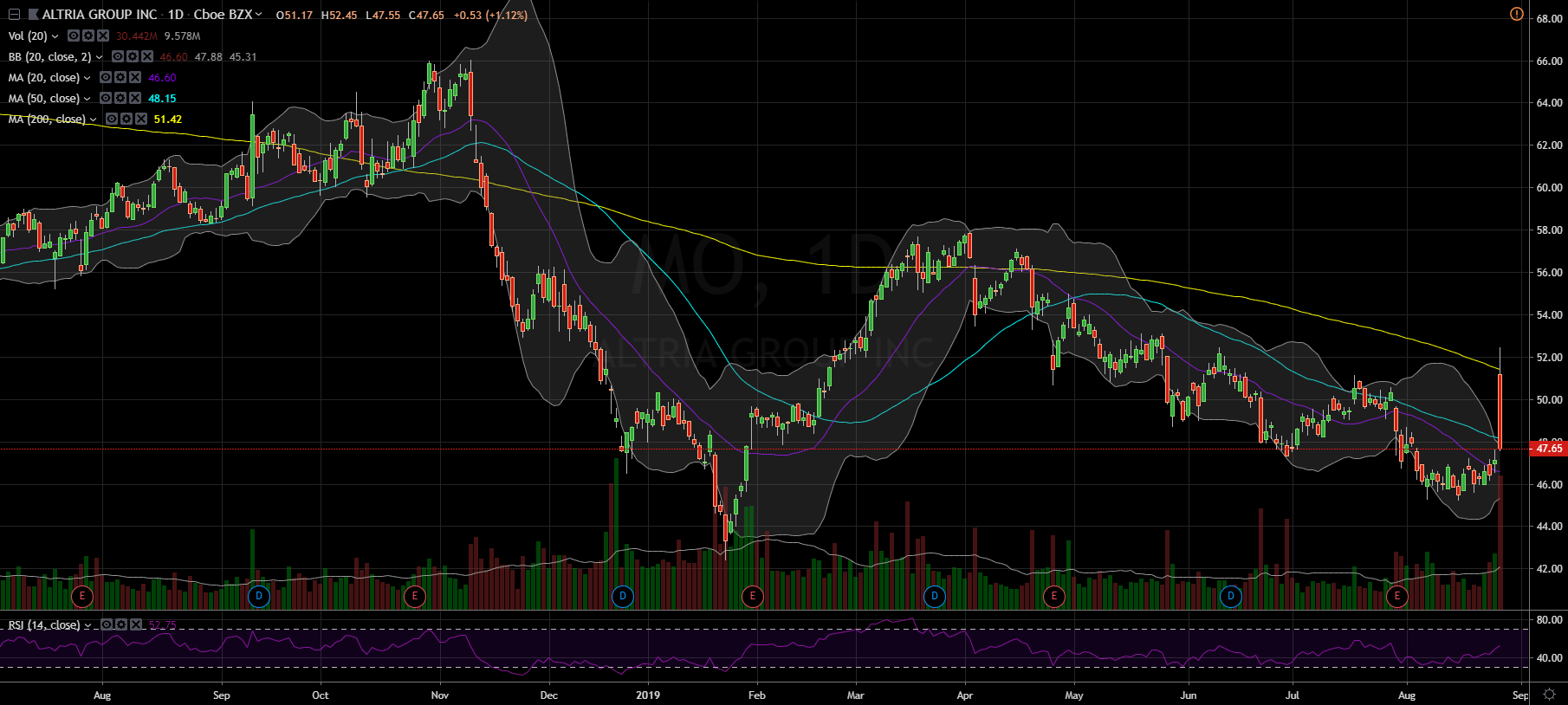Remove the BB (20, close, 2) indicator
This screenshot has height=705, width=1568.
(x=147, y=56)
